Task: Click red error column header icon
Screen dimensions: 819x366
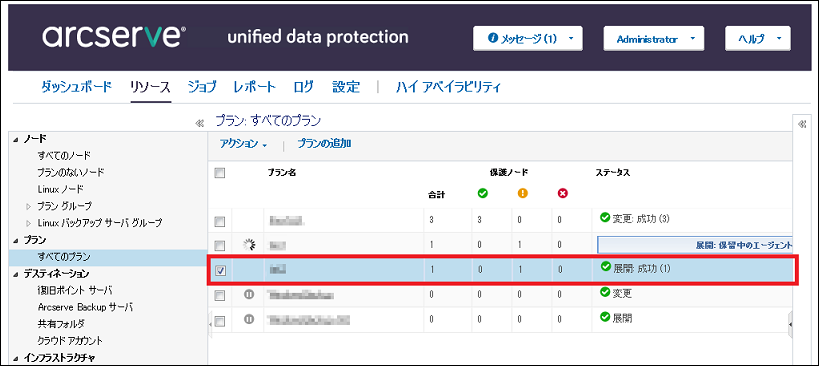Action: pos(563,194)
